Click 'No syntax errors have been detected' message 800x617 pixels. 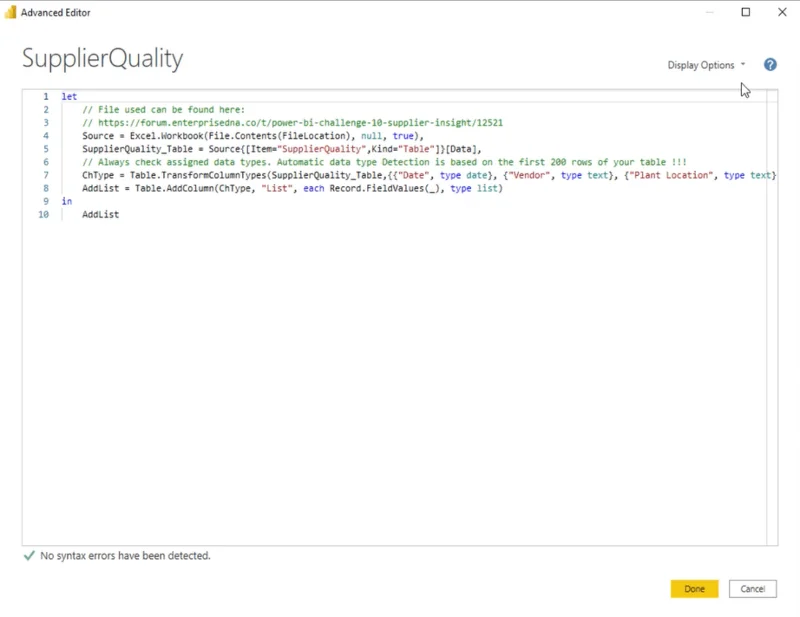tap(125, 555)
